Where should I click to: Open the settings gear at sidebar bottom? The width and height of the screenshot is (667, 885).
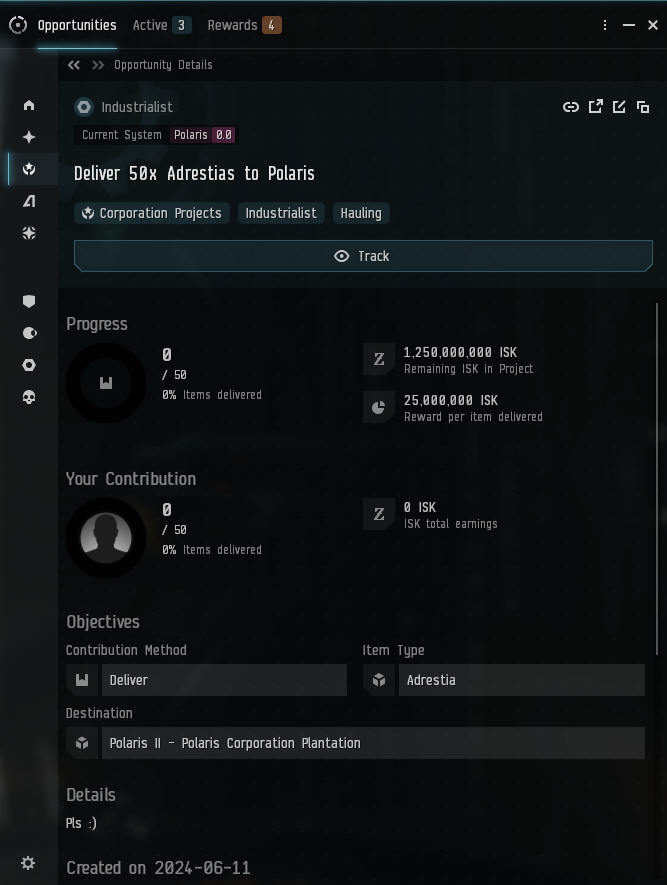tap(28, 863)
